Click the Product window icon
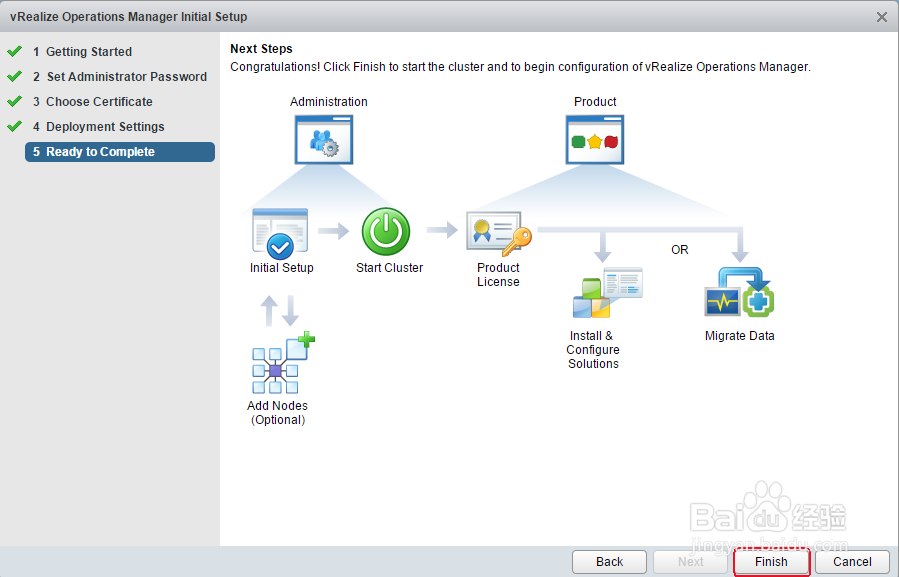 (x=595, y=140)
